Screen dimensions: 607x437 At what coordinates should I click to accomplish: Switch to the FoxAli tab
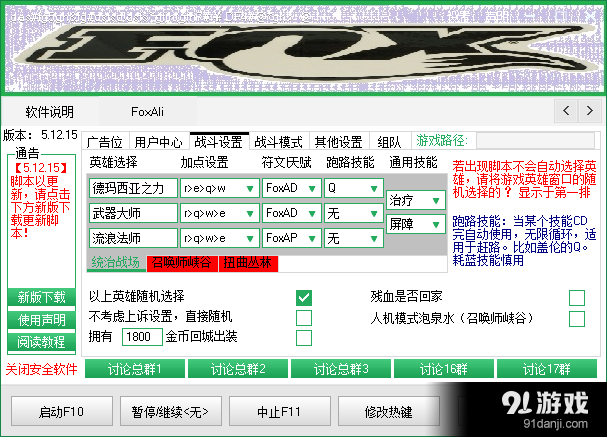click(147, 112)
